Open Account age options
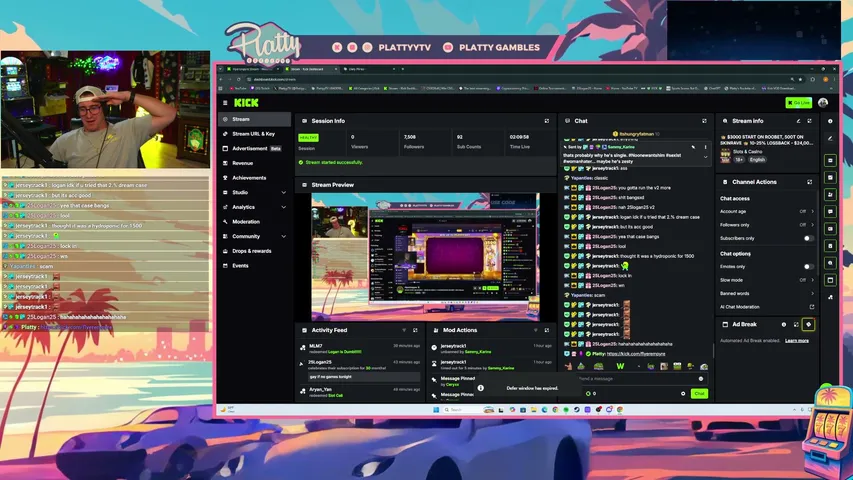The height and width of the screenshot is (480, 853). point(767,211)
